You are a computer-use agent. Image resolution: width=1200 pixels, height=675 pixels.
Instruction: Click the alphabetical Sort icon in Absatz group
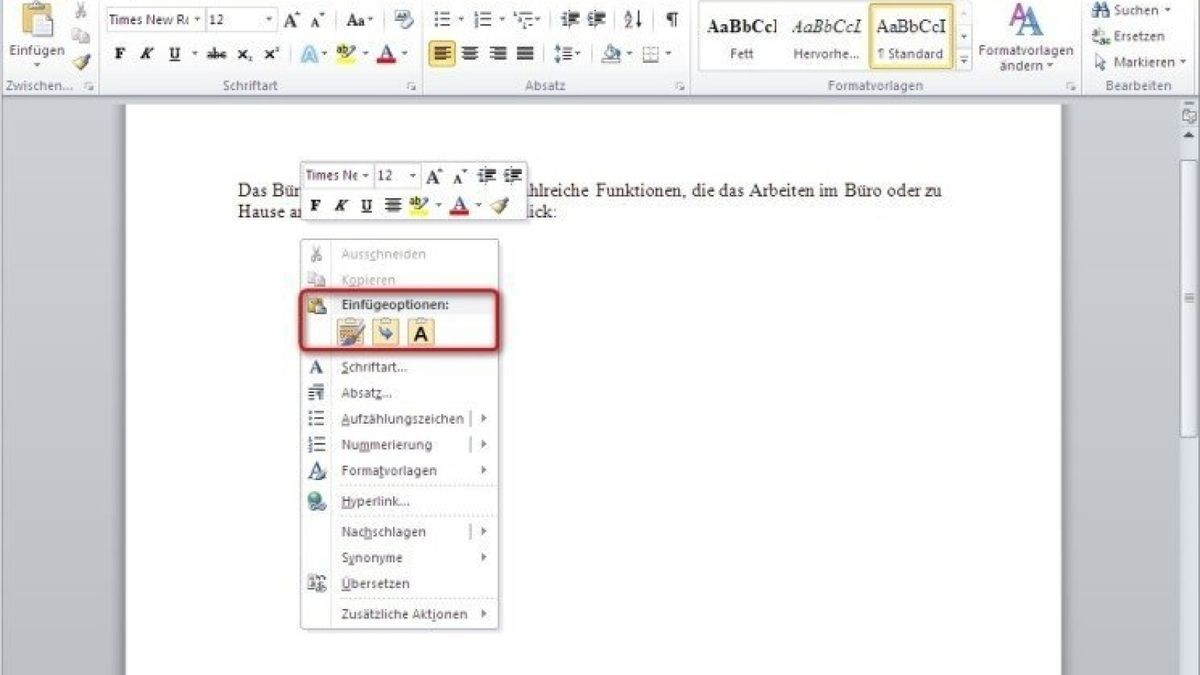[631, 20]
